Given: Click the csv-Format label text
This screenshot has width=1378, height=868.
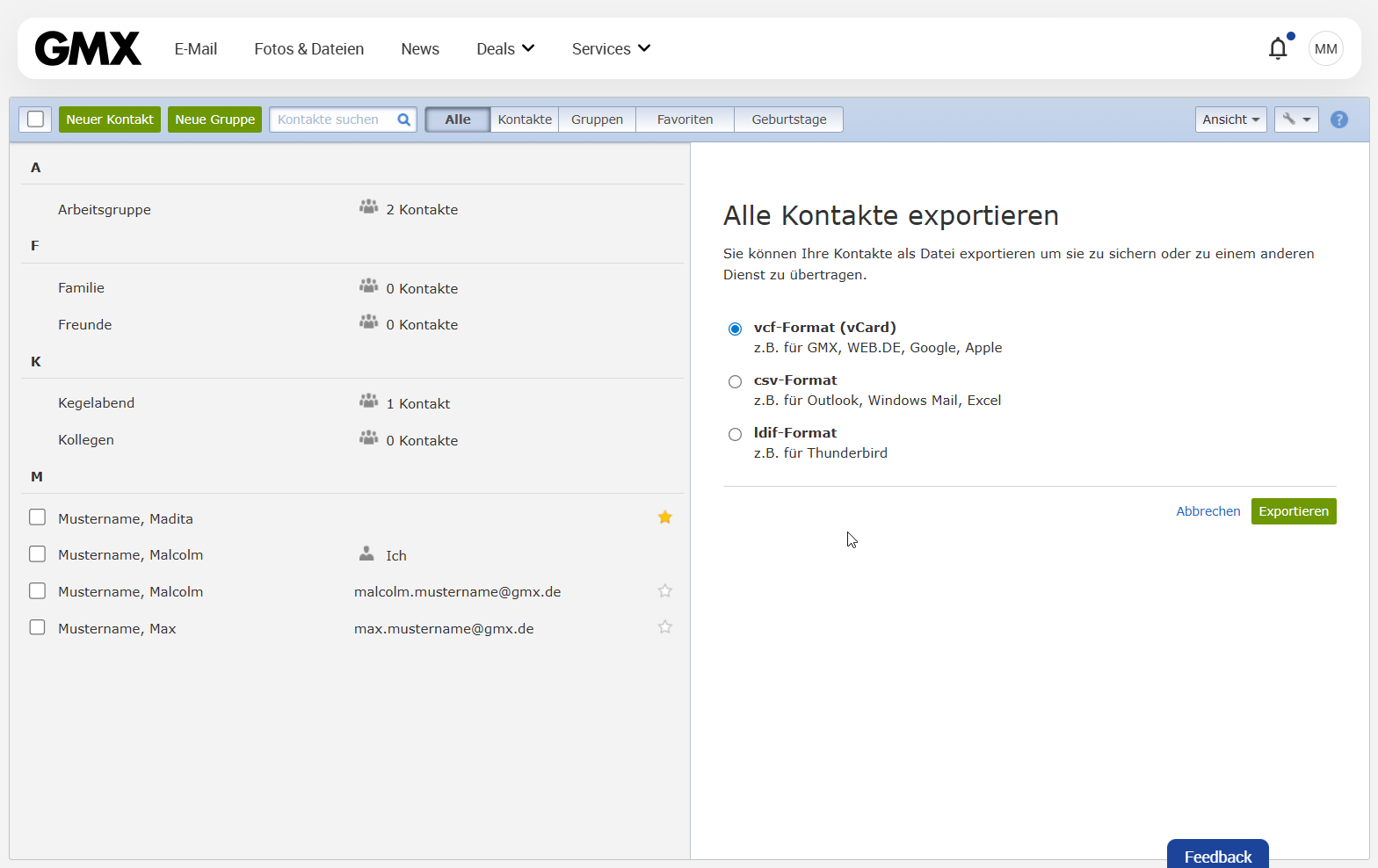Looking at the screenshot, I should pos(795,380).
